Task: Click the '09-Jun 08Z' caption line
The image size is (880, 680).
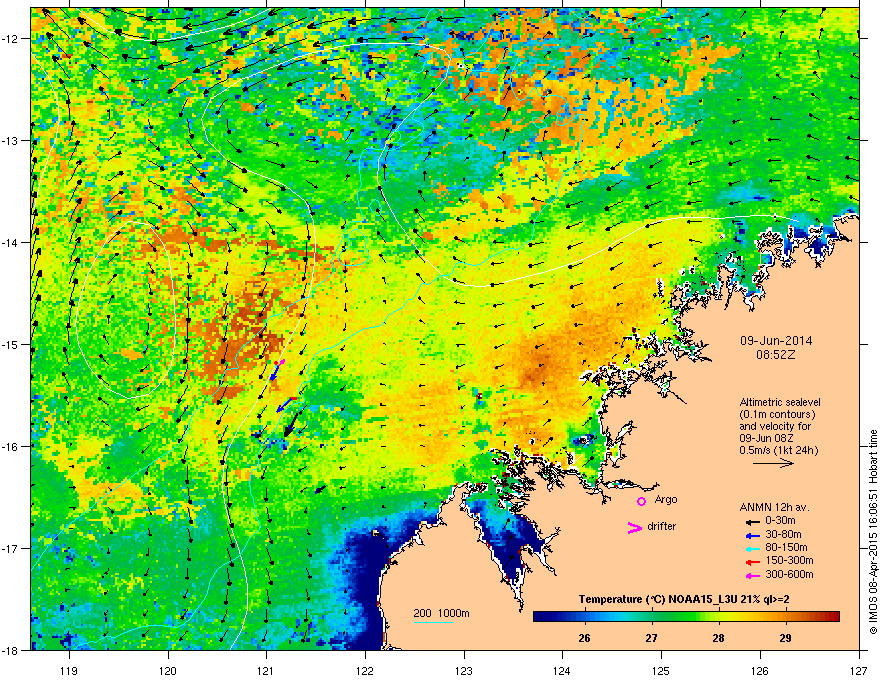Action: tap(769, 438)
